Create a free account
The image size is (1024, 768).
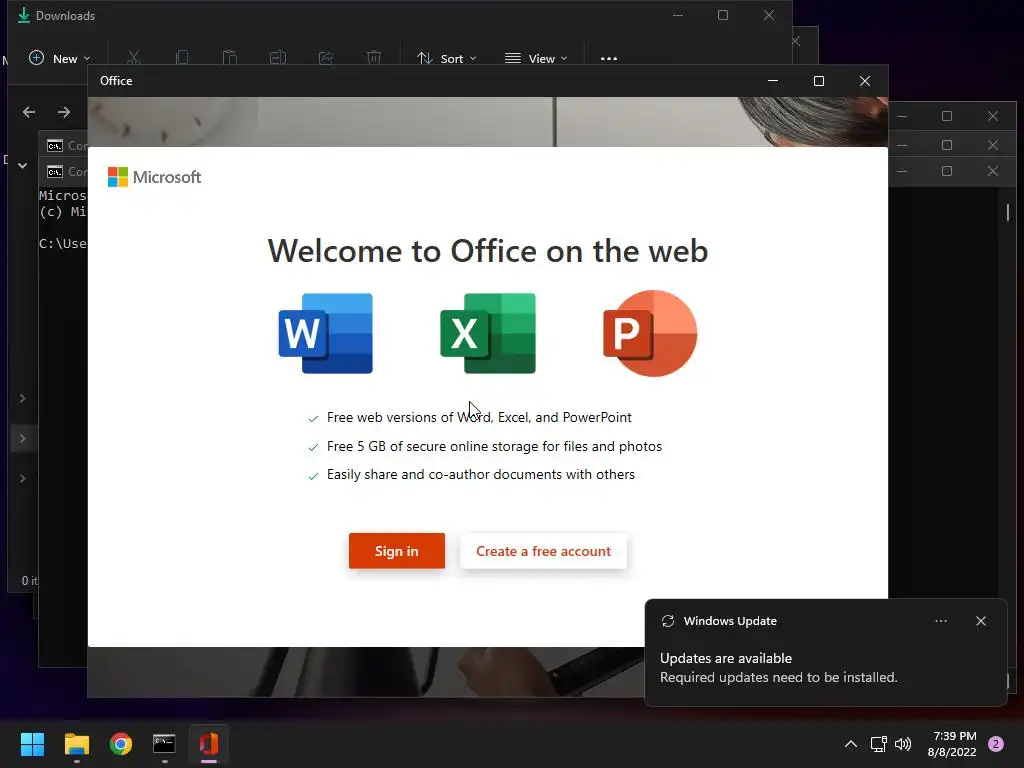543,551
